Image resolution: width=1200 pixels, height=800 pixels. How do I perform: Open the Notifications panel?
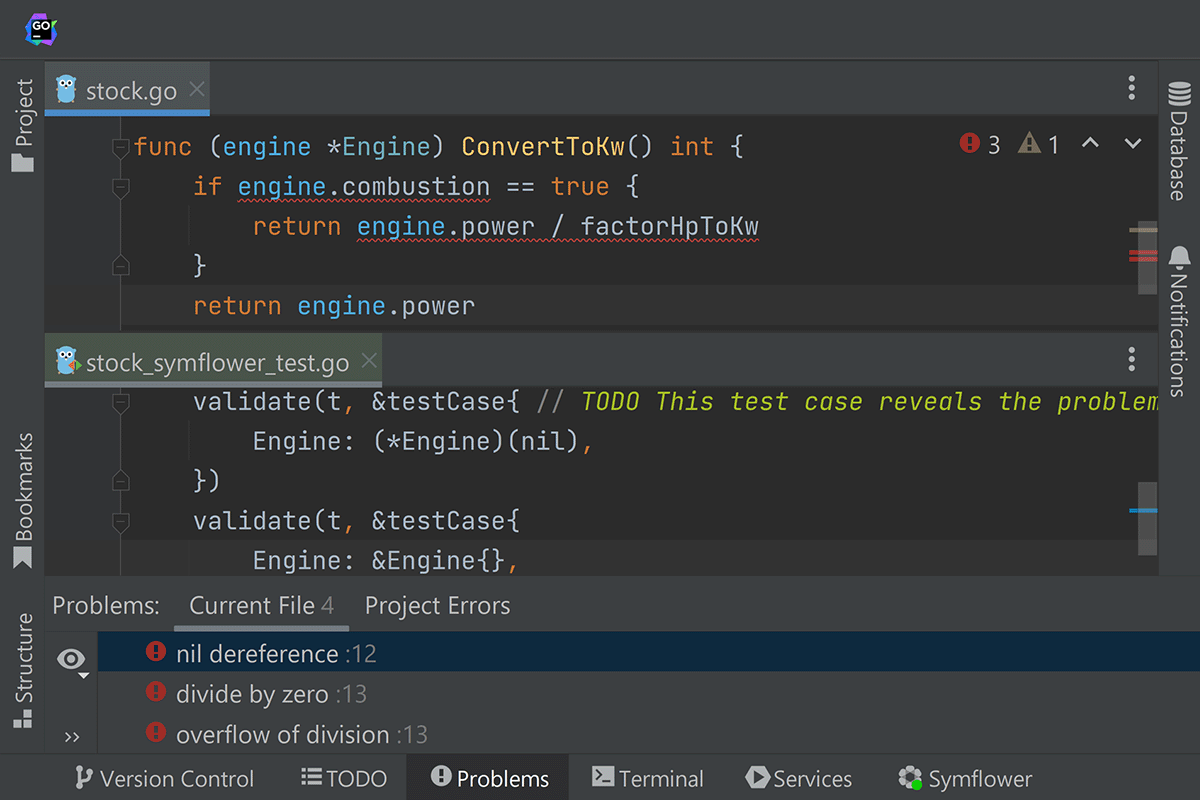pyautogui.click(x=1179, y=321)
